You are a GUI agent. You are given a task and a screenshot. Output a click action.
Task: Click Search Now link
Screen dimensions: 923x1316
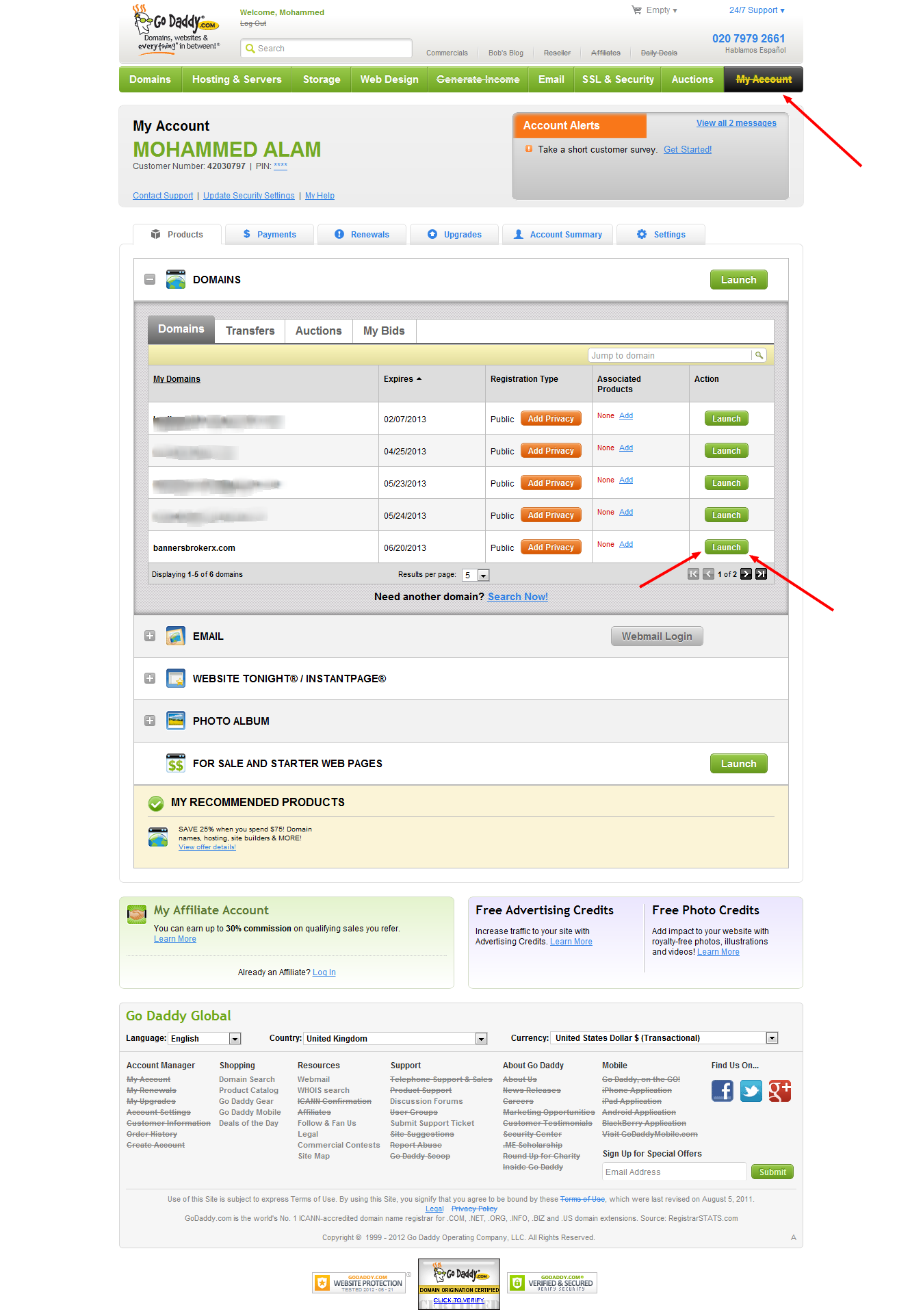518,597
